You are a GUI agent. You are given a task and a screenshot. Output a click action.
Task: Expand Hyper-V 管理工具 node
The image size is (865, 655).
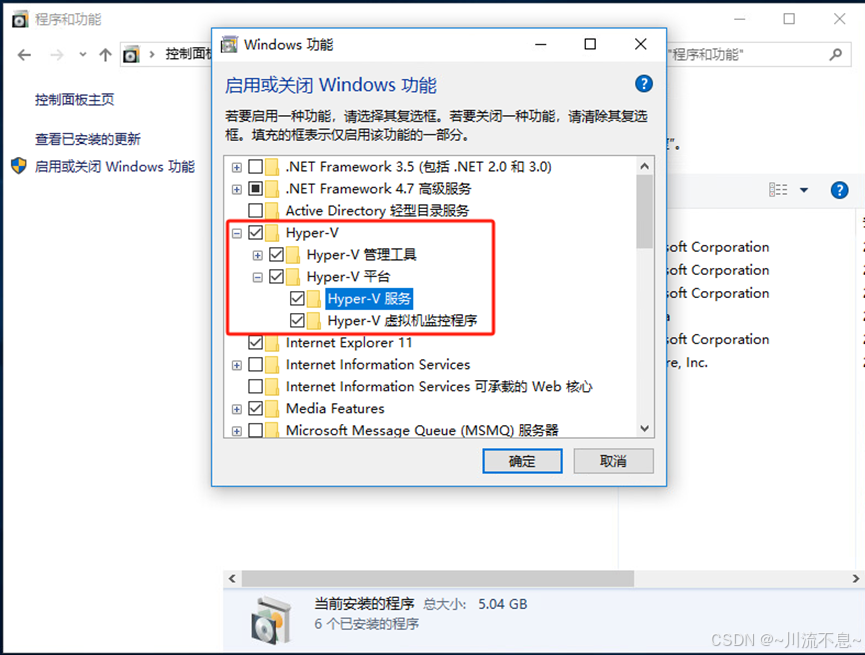coord(258,255)
